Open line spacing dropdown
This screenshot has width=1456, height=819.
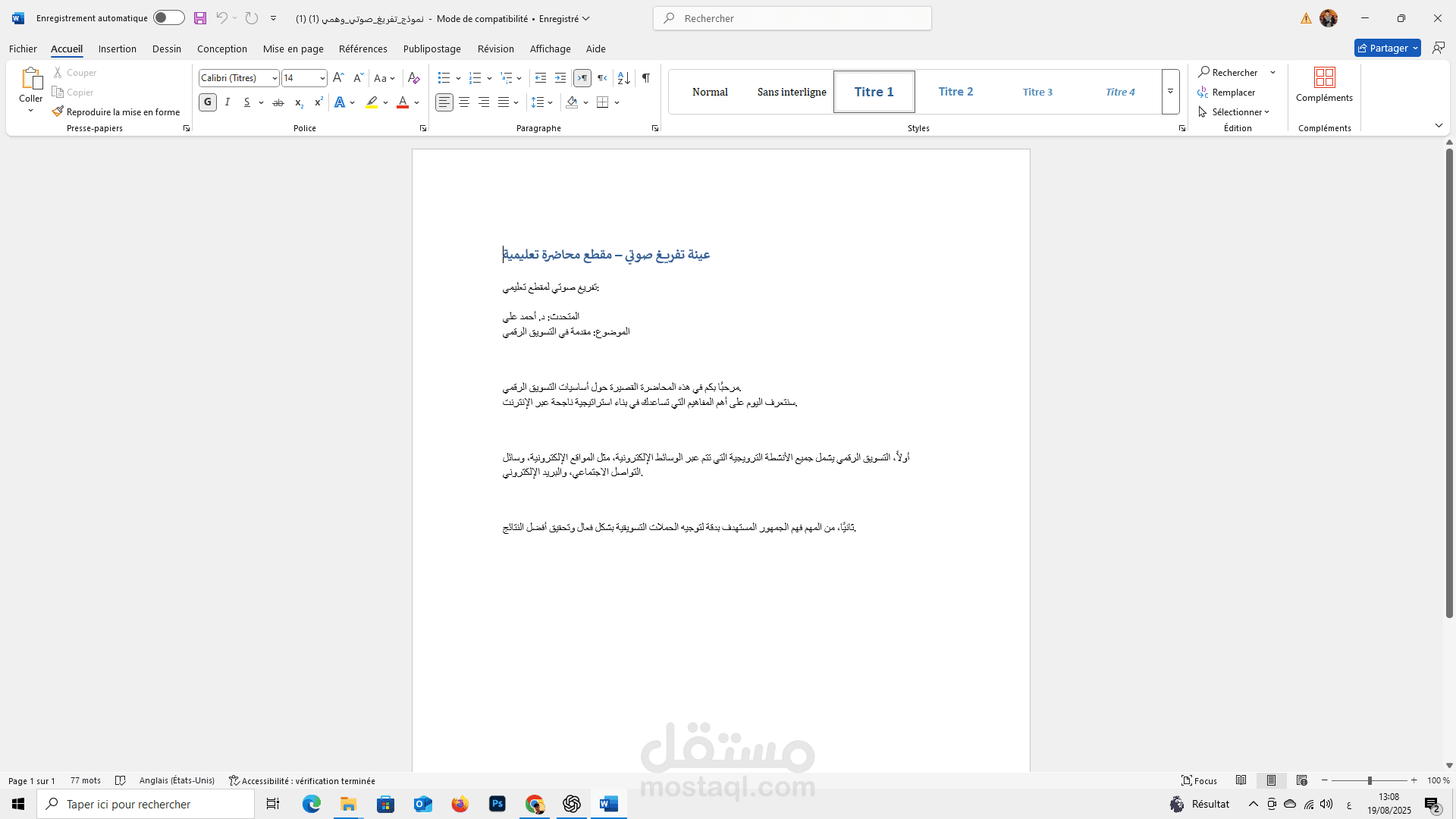541,102
